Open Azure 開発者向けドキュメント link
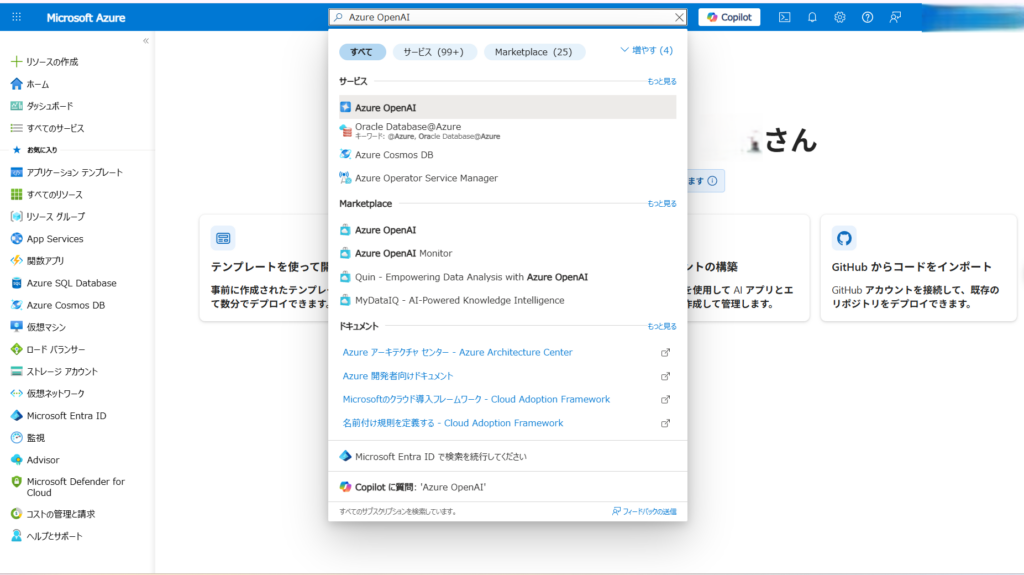This screenshot has height=575, width=1024. (x=398, y=376)
